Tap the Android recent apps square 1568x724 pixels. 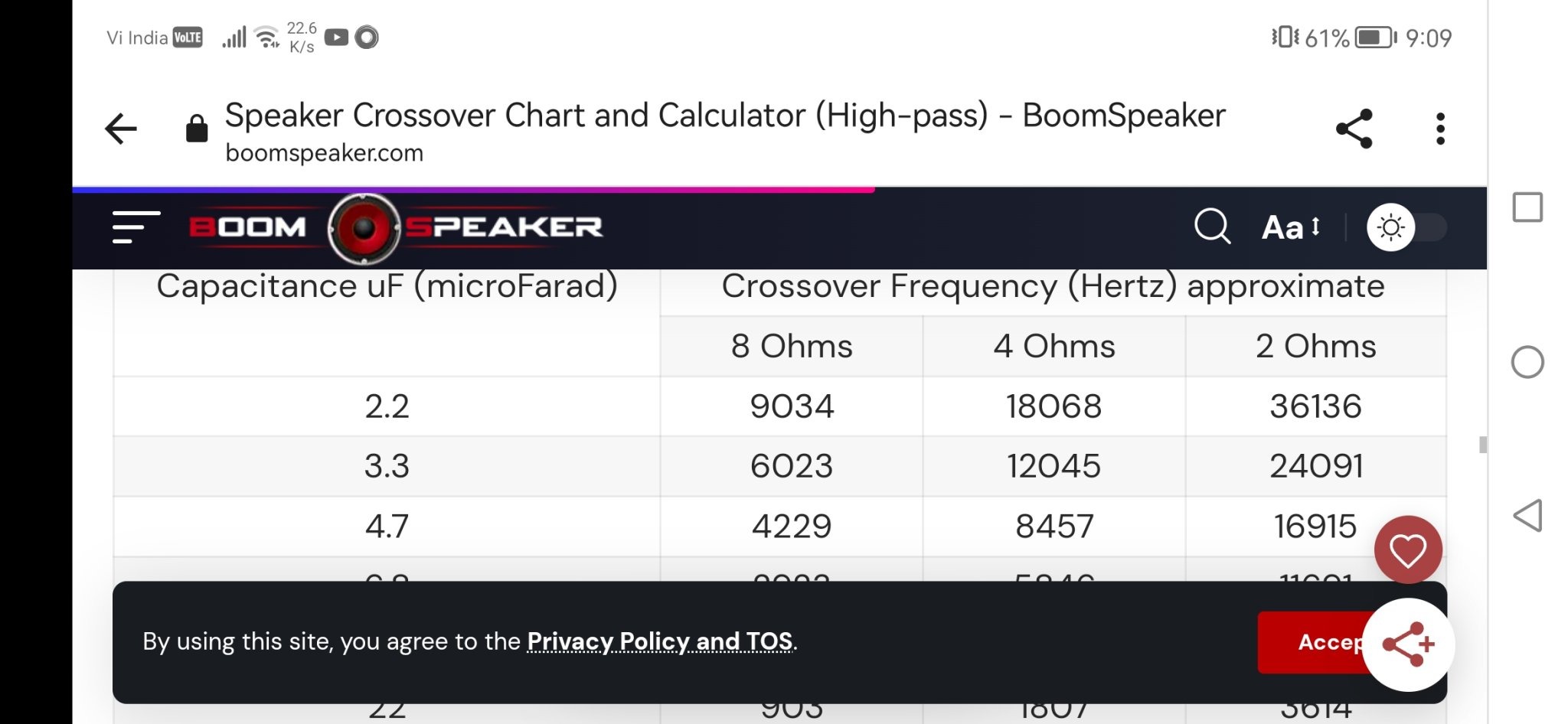[x=1527, y=207]
